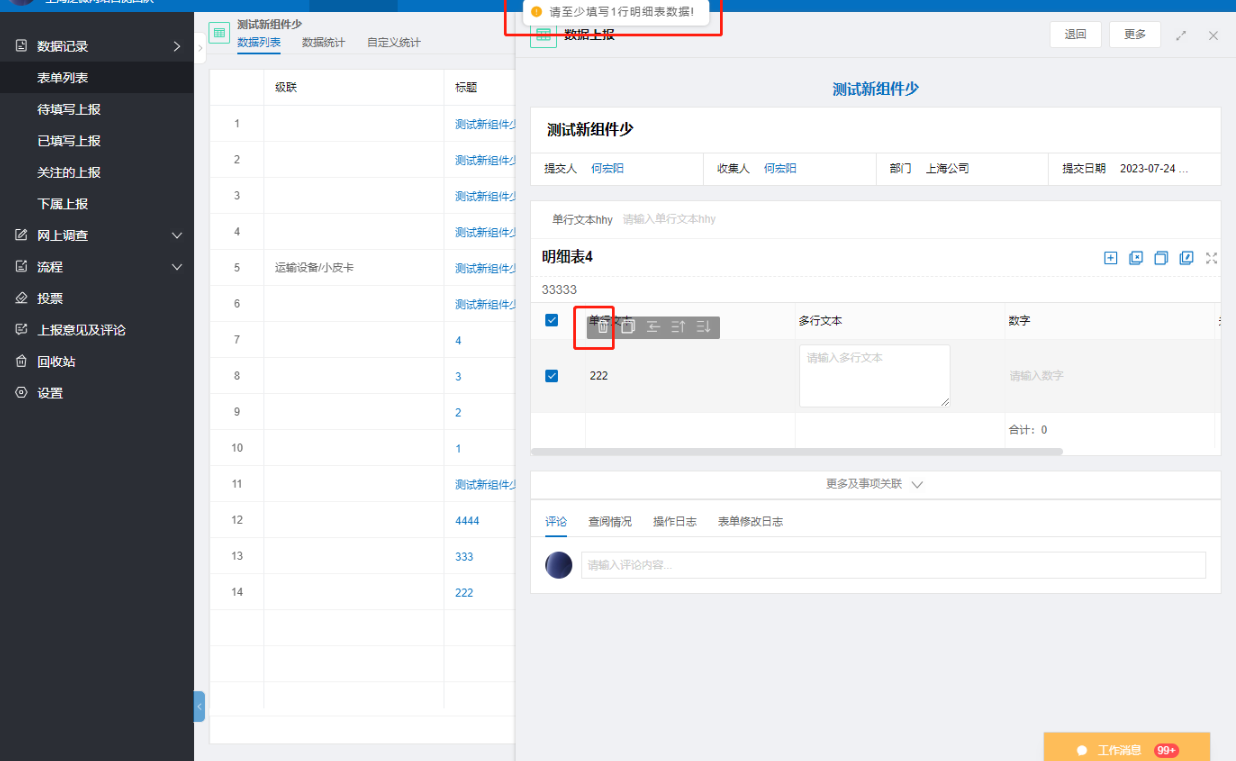The image size is (1236, 761).
Task: Click the 222 cell in 明细表4
Action: pos(690,376)
